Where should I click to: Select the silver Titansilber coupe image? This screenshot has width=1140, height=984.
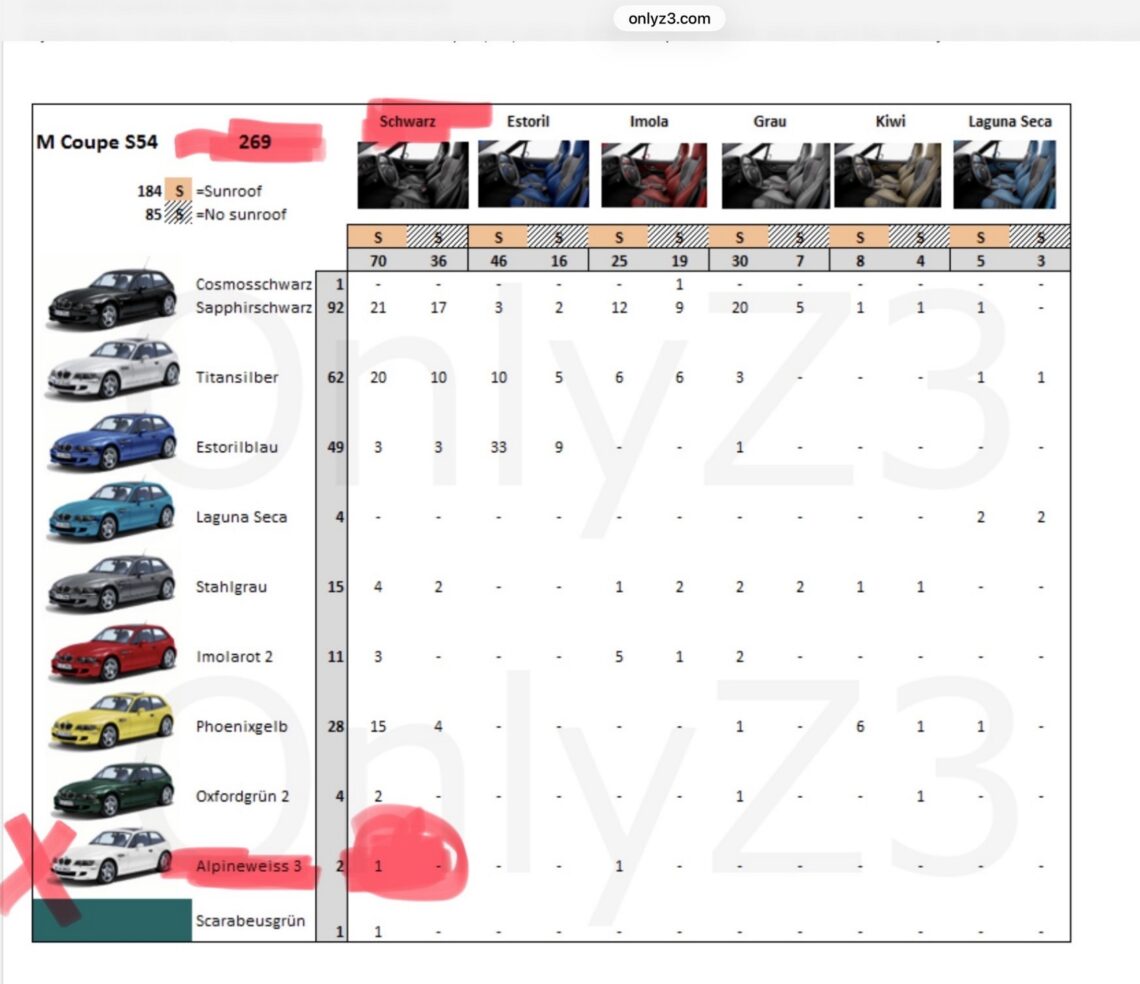112,369
